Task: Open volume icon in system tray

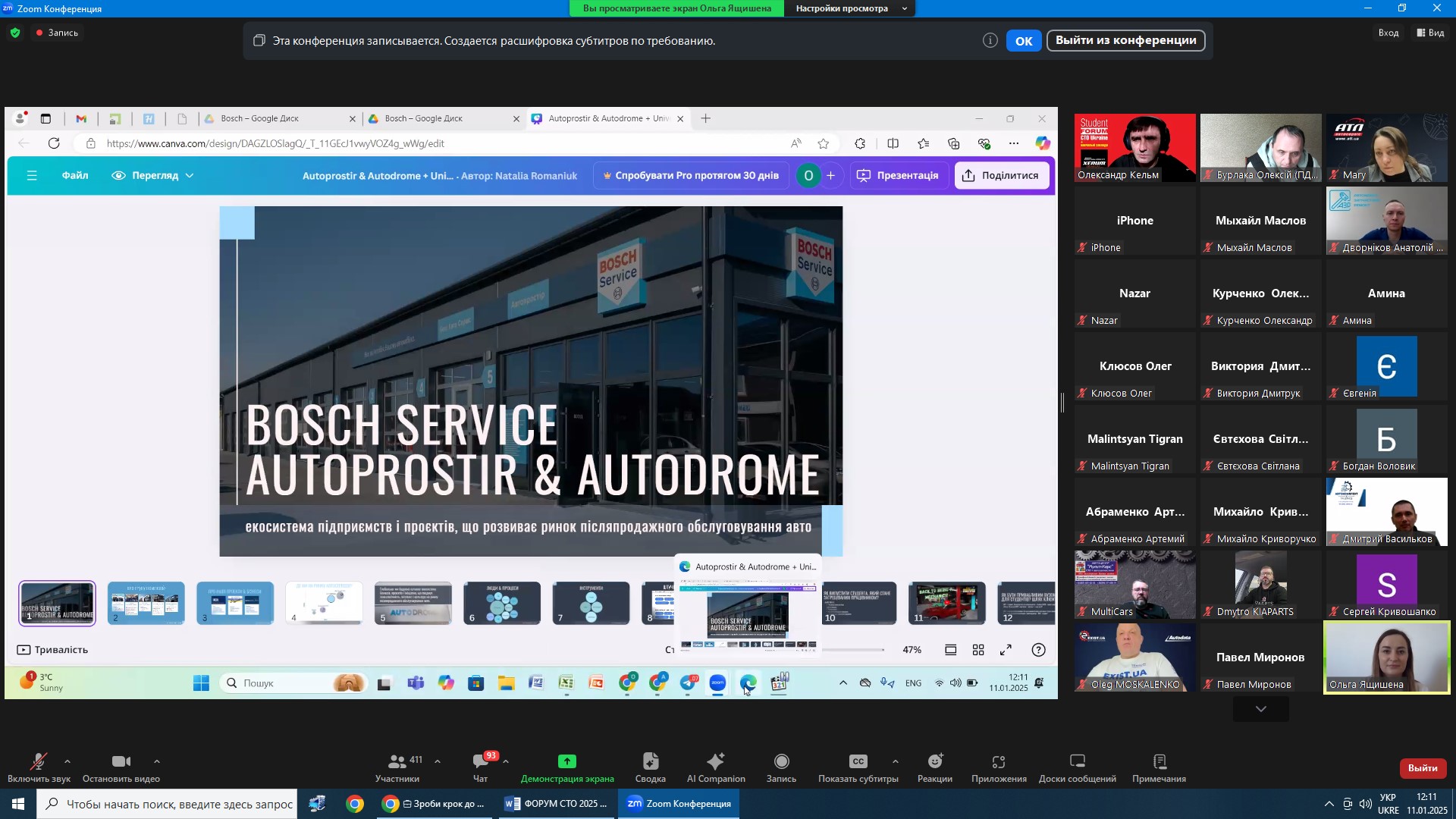Action: [1365, 804]
